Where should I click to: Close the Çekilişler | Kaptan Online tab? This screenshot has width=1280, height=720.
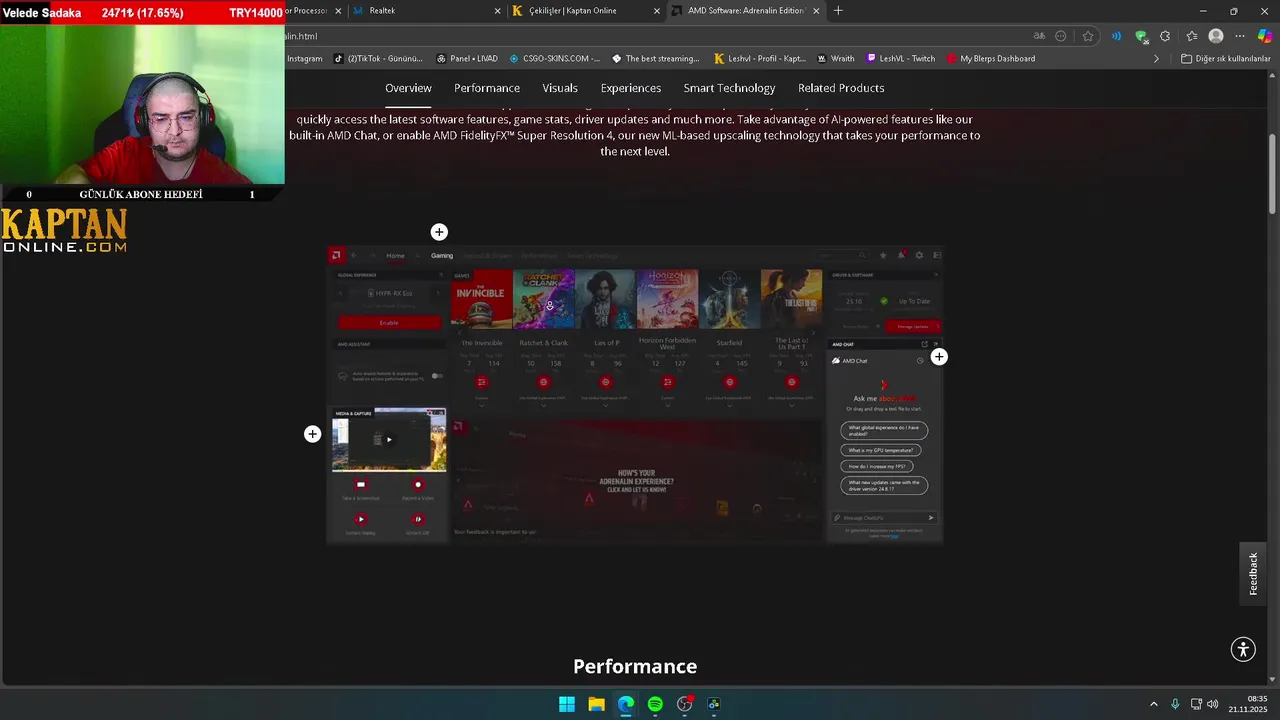click(657, 11)
